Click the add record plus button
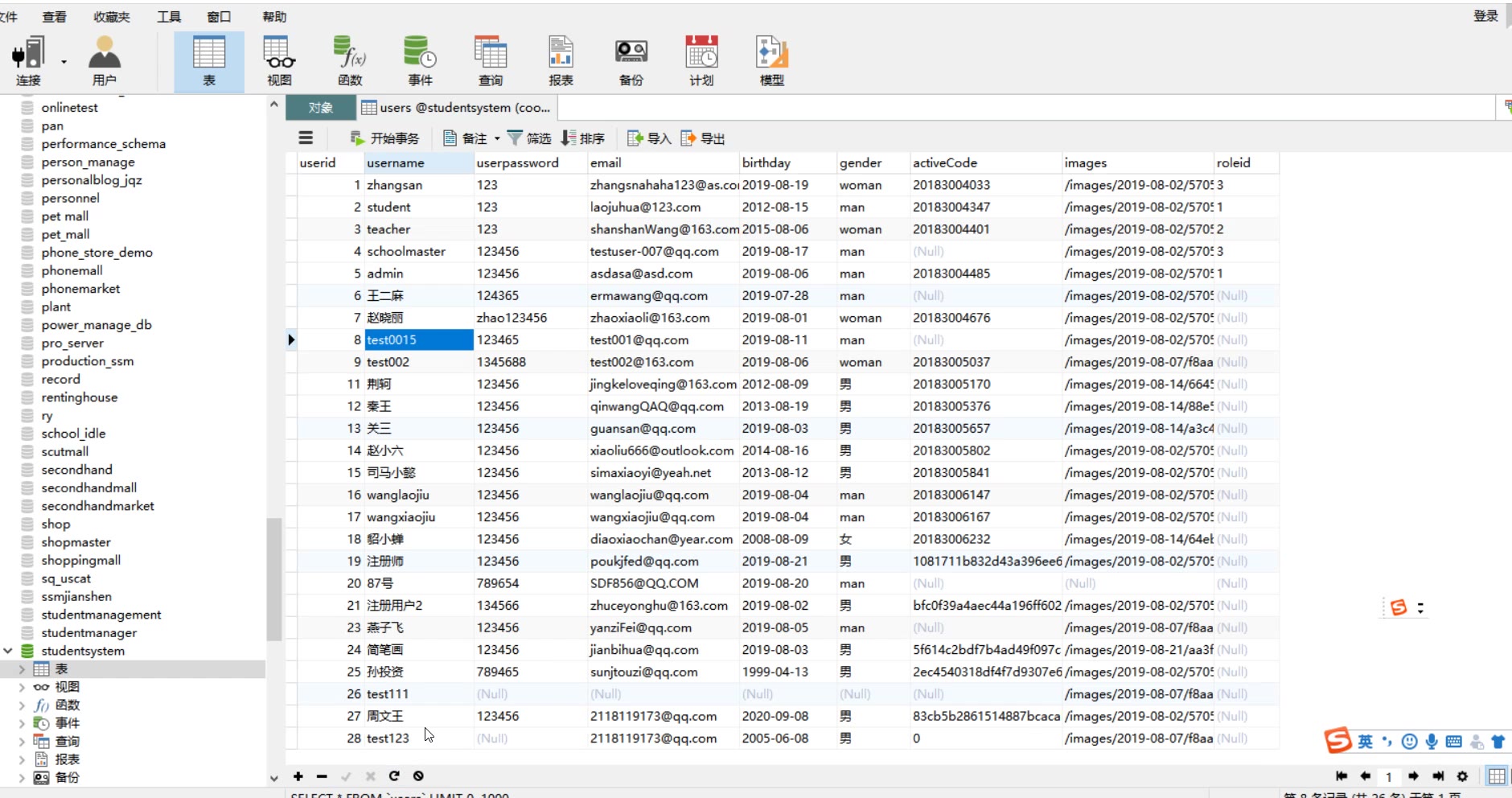Image resolution: width=1512 pixels, height=798 pixels. click(x=298, y=776)
